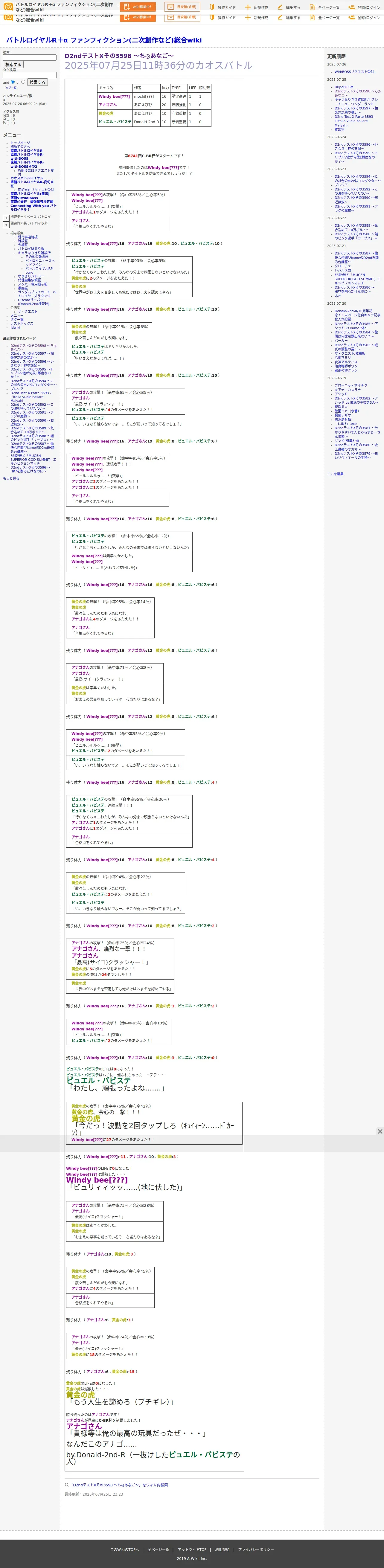Open ゾンビ(崩壊3rd) in update history
The height and width of the screenshot is (1568, 384).
pyautogui.click(x=347, y=441)
